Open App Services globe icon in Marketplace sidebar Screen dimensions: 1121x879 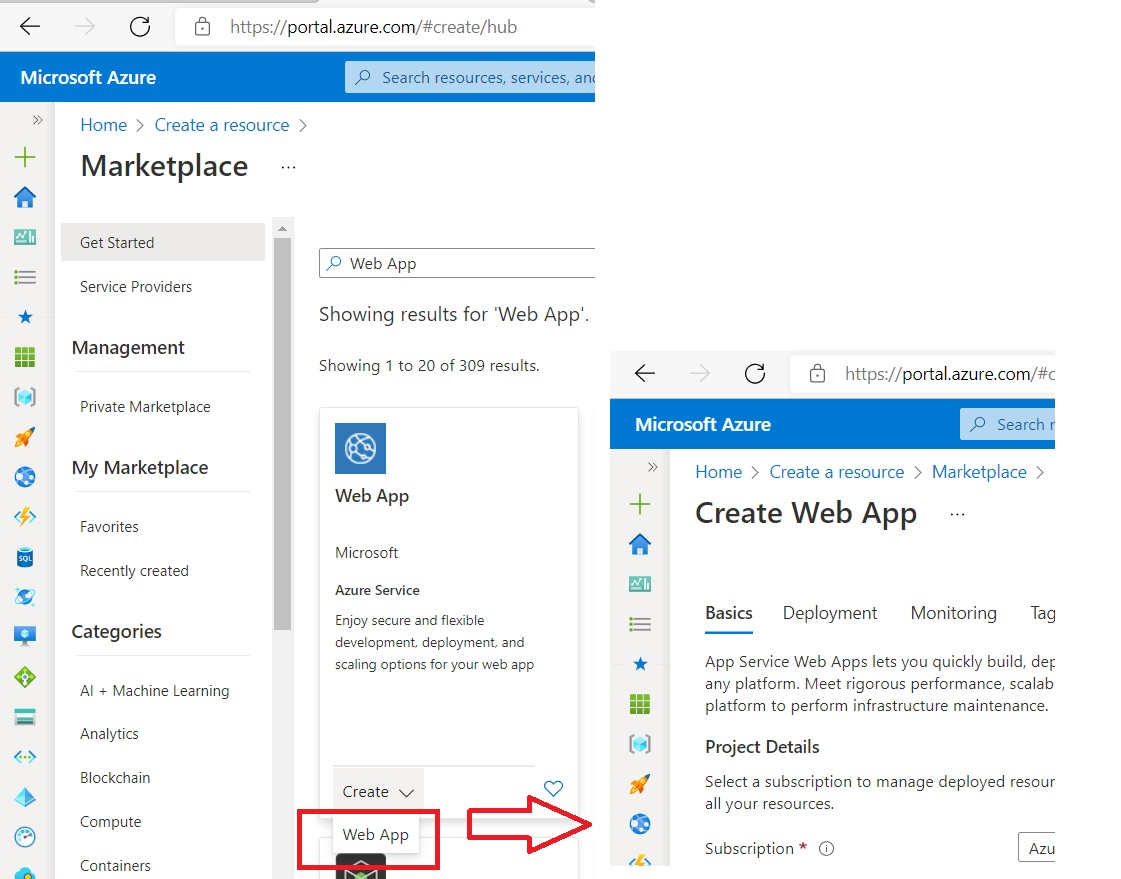(x=25, y=477)
